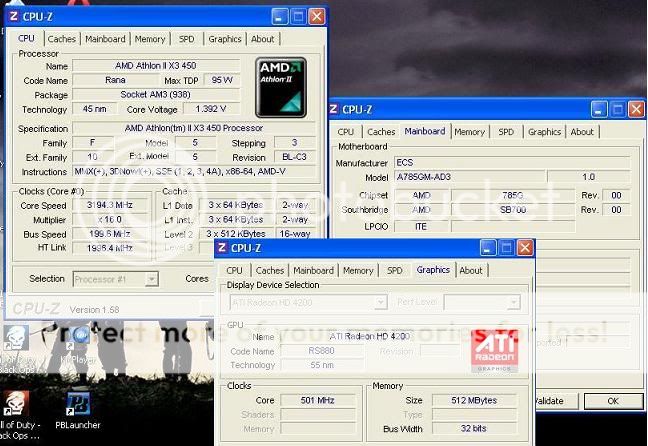The image size is (648, 446).
Task: Open About tab in the Graphics window
Action: click(471, 270)
